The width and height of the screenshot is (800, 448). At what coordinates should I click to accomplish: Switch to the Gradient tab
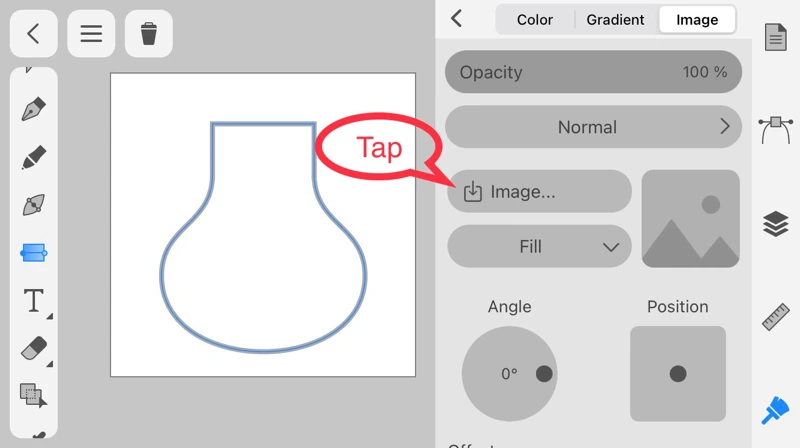click(616, 19)
